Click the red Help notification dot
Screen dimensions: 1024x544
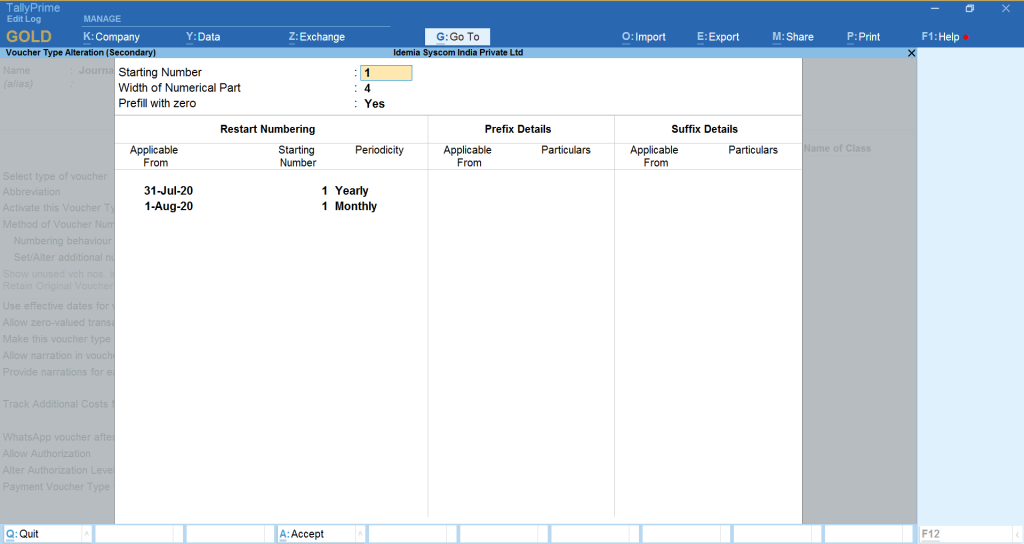(x=966, y=38)
